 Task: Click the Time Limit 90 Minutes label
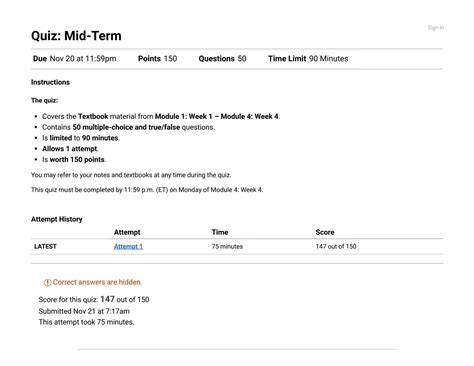[308, 59]
